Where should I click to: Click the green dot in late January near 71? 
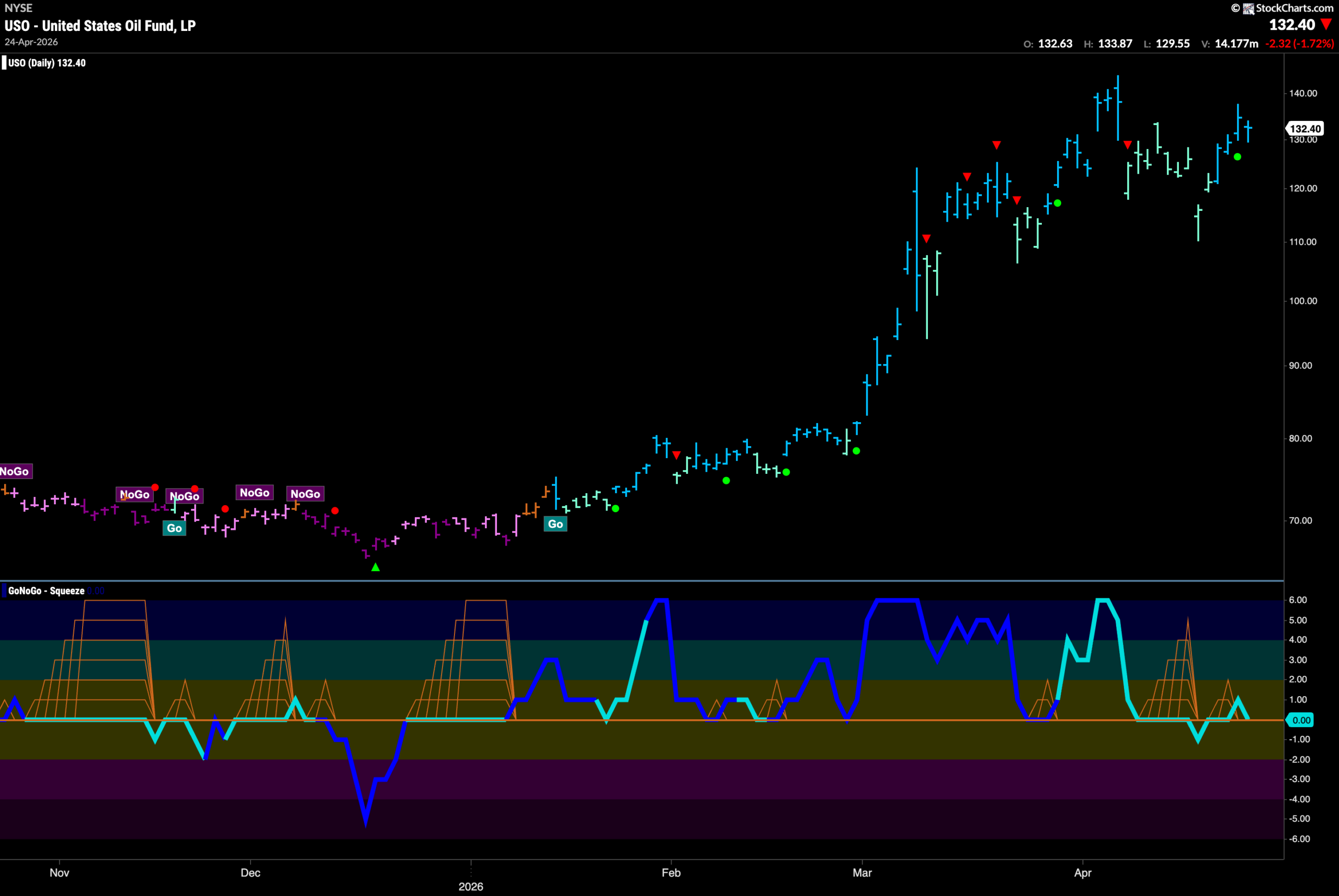pos(615,508)
